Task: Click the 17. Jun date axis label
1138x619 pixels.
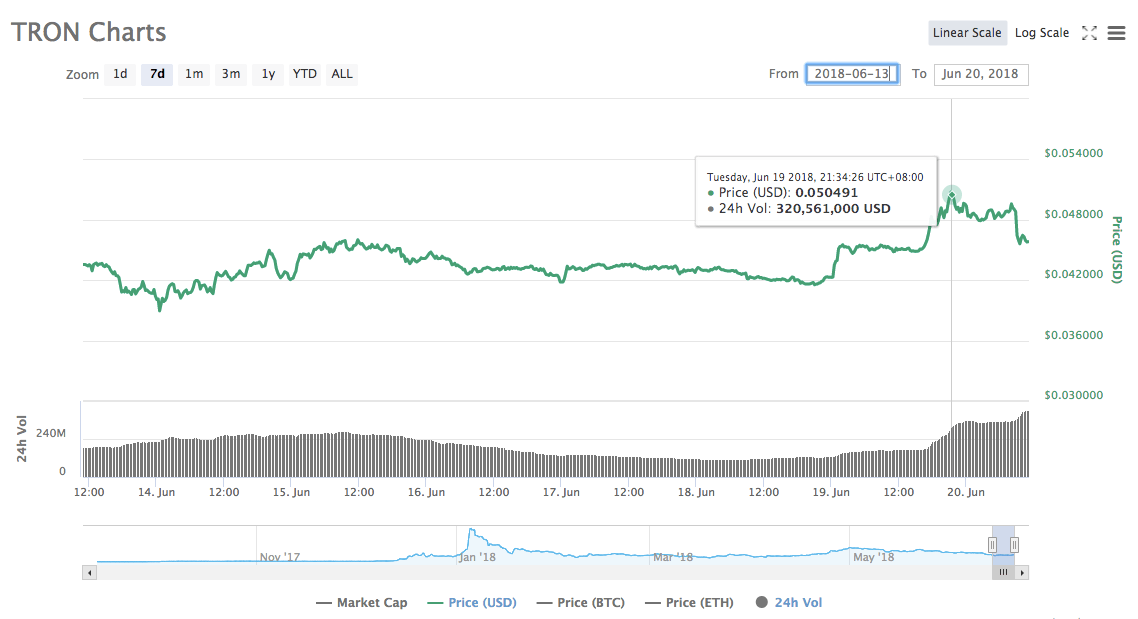Action: 561,492
